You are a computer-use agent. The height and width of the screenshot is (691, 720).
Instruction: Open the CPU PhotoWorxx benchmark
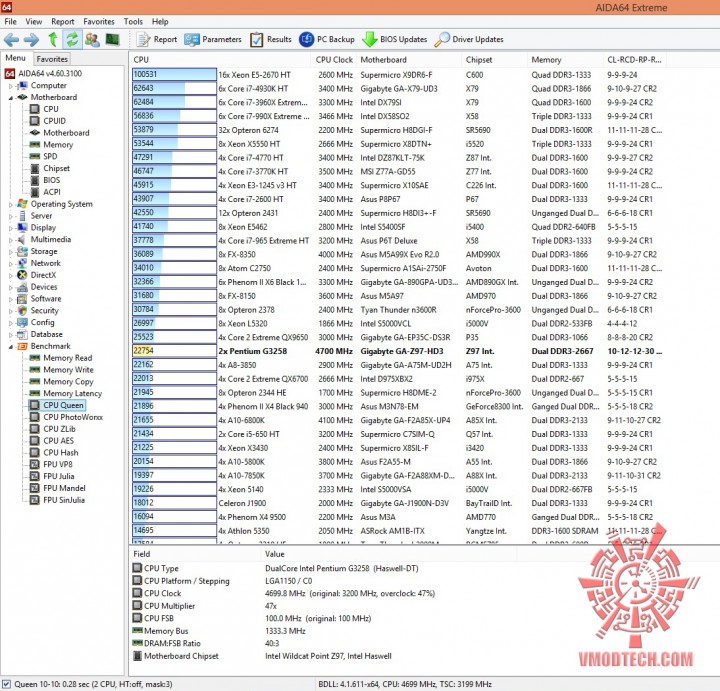(x=66, y=417)
